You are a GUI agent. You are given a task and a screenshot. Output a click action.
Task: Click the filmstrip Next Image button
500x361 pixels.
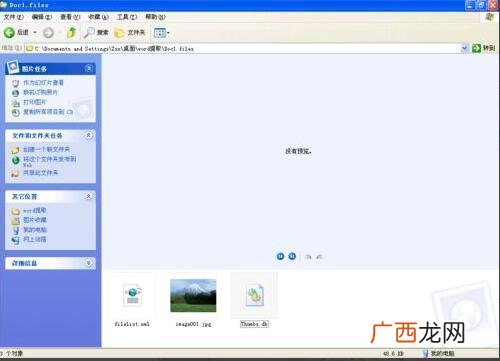tap(292, 256)
